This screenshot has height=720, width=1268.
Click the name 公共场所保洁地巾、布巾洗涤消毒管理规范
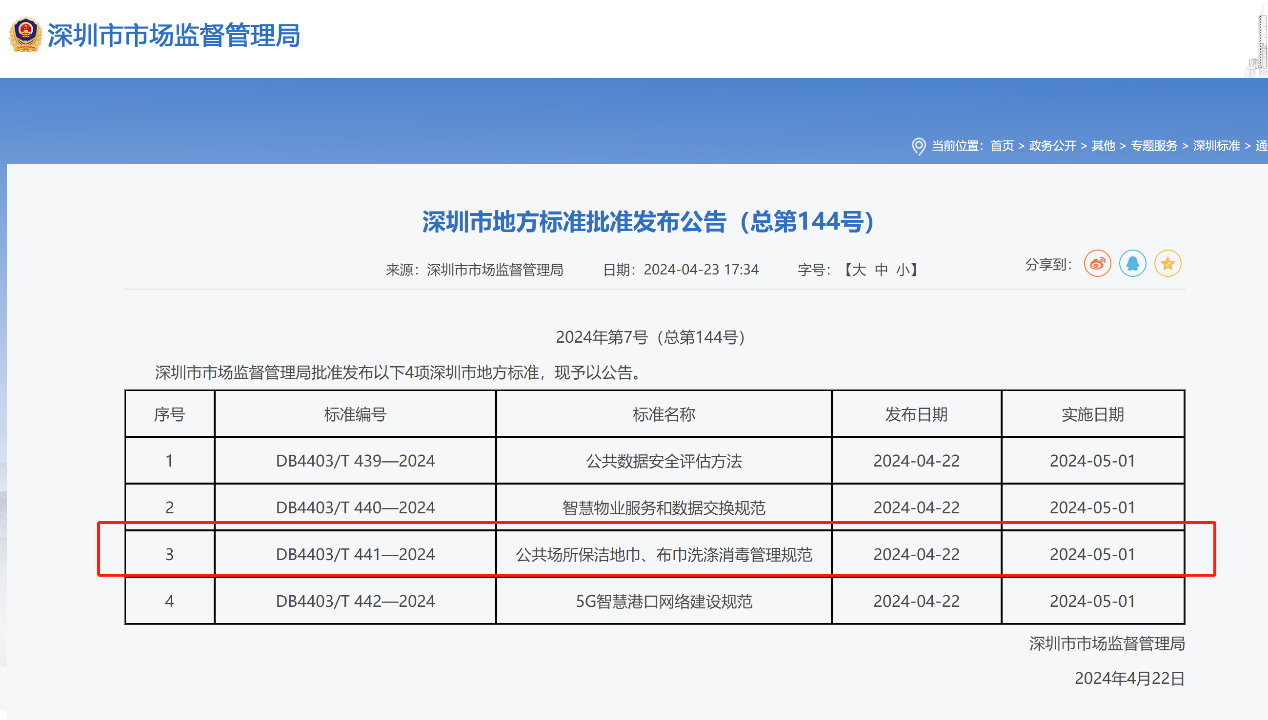pos(664,554)
